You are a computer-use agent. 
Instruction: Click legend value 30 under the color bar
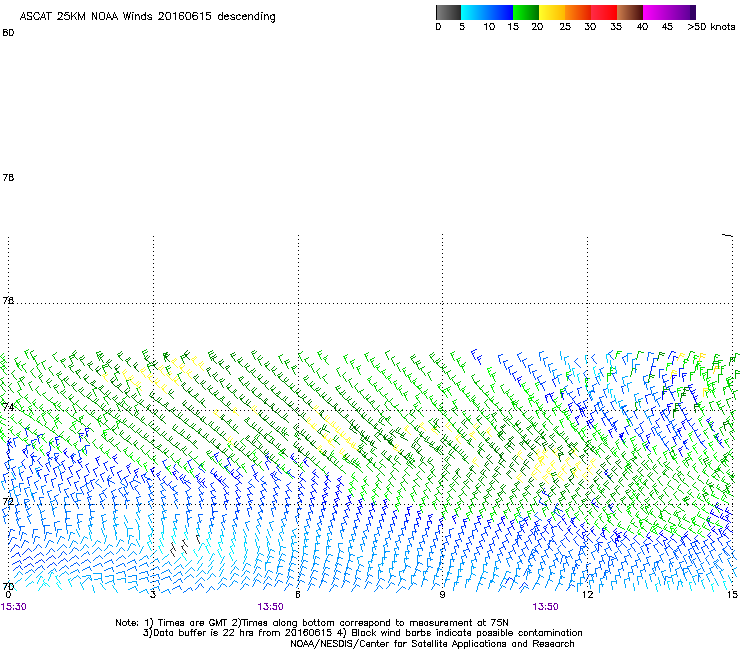[590, 27]
